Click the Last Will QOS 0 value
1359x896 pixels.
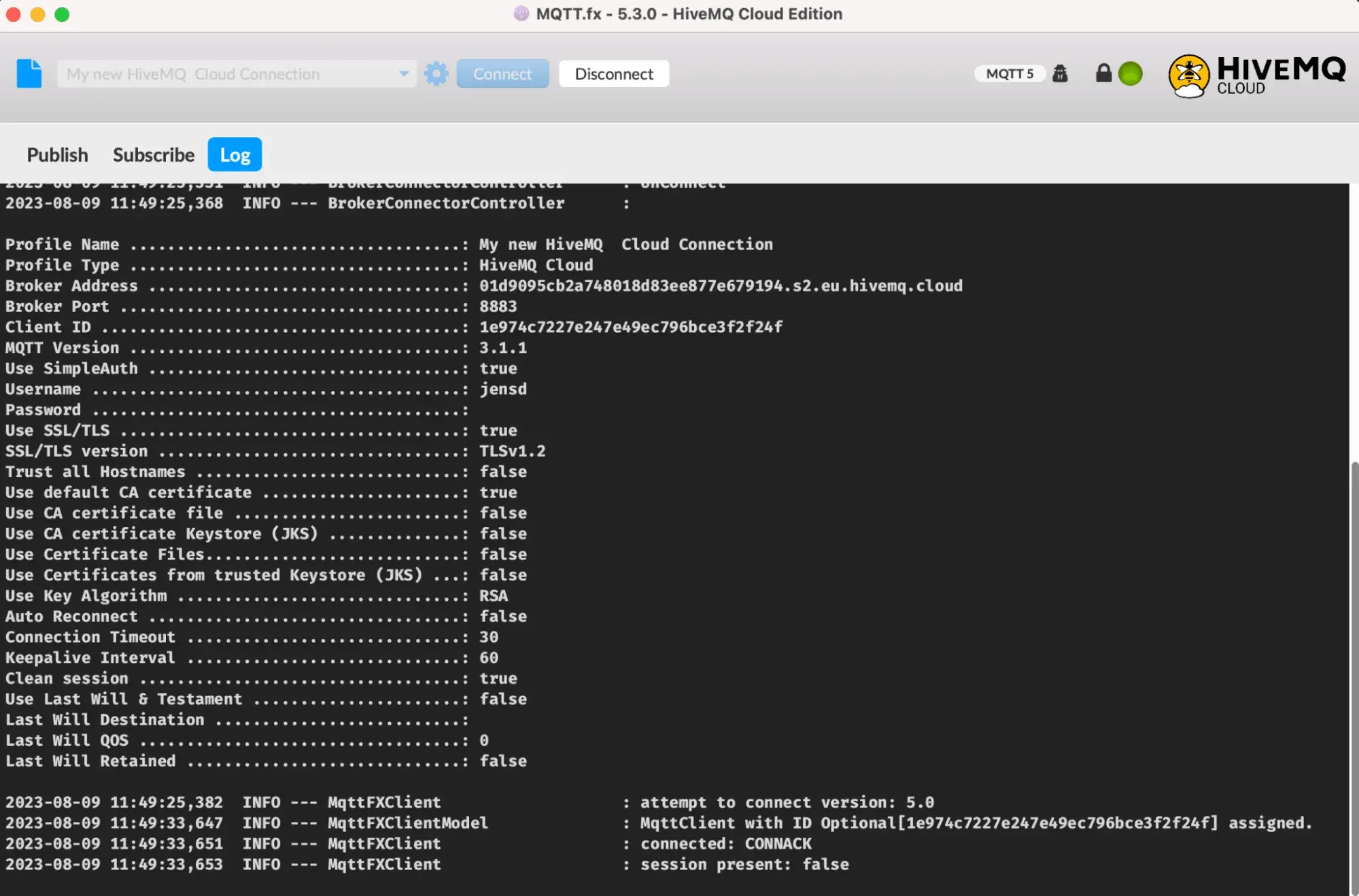(483, 740)
